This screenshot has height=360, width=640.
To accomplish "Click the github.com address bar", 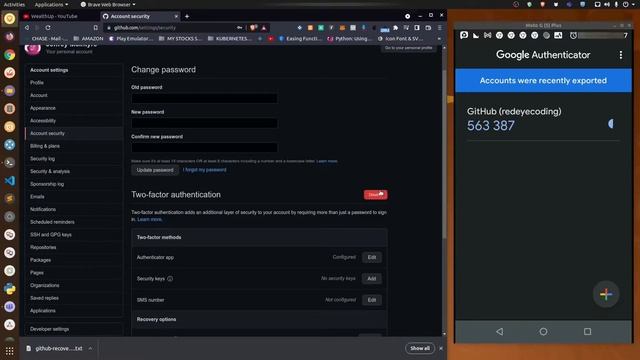I will [x=171, y=28].
